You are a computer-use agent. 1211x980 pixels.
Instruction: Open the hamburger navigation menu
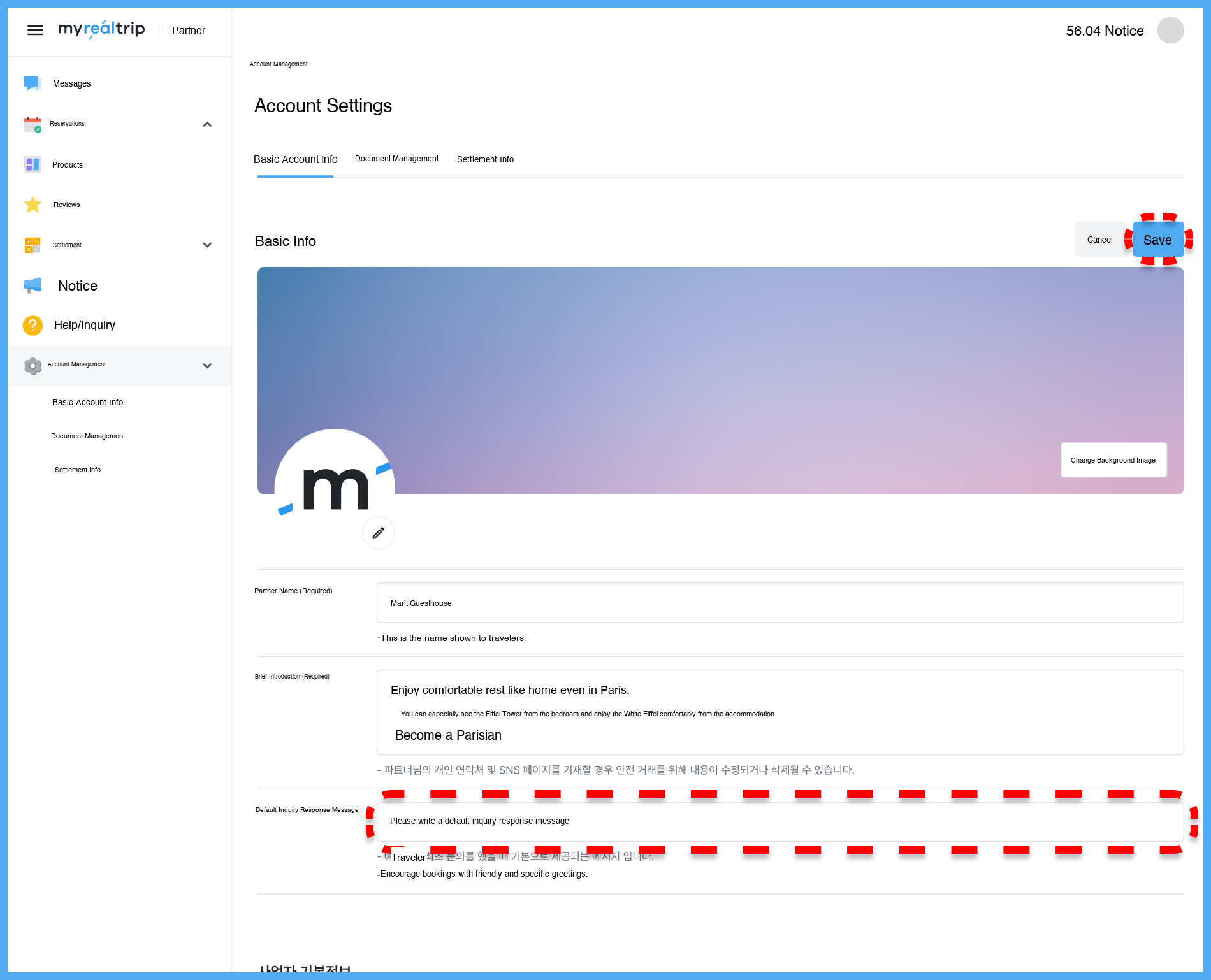click(x=35, y=30)
